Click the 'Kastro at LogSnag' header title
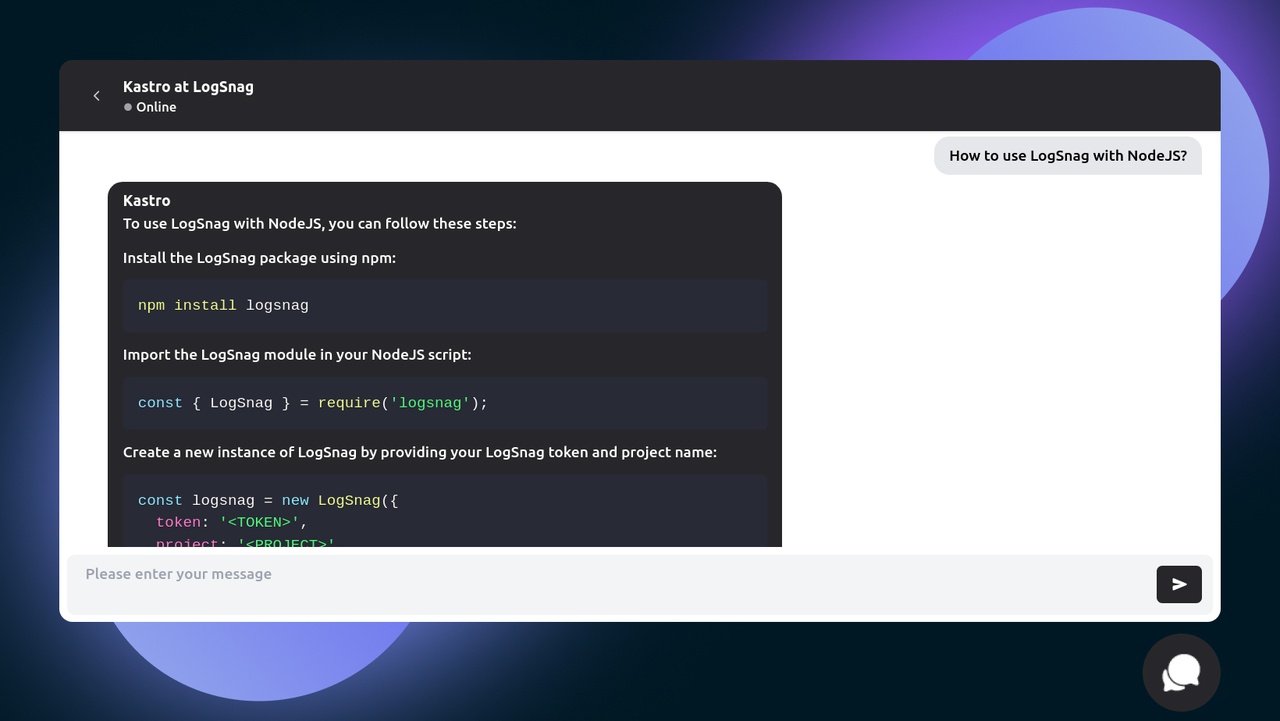The image size is (1280, 721). tap(188, 87)
